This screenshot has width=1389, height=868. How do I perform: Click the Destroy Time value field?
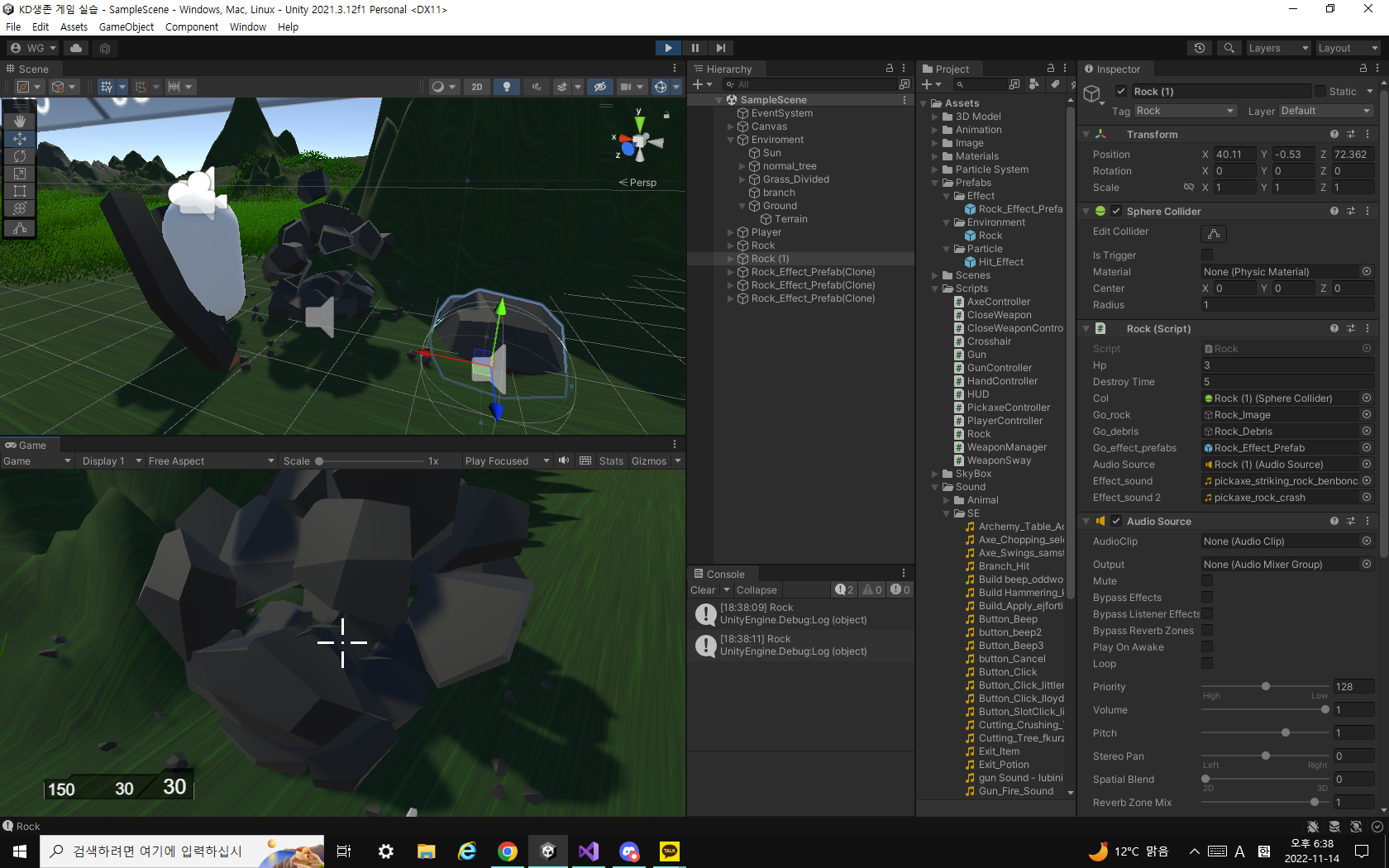(x=1287, y=382)
